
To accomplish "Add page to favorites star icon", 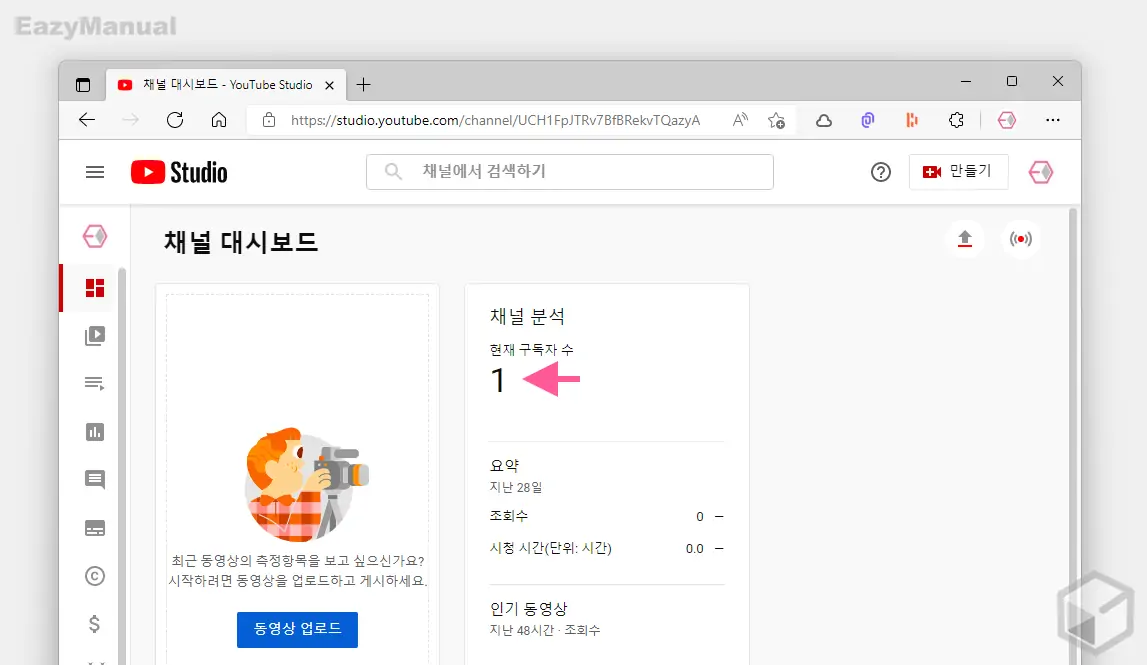I will click(x=777, y=120).
